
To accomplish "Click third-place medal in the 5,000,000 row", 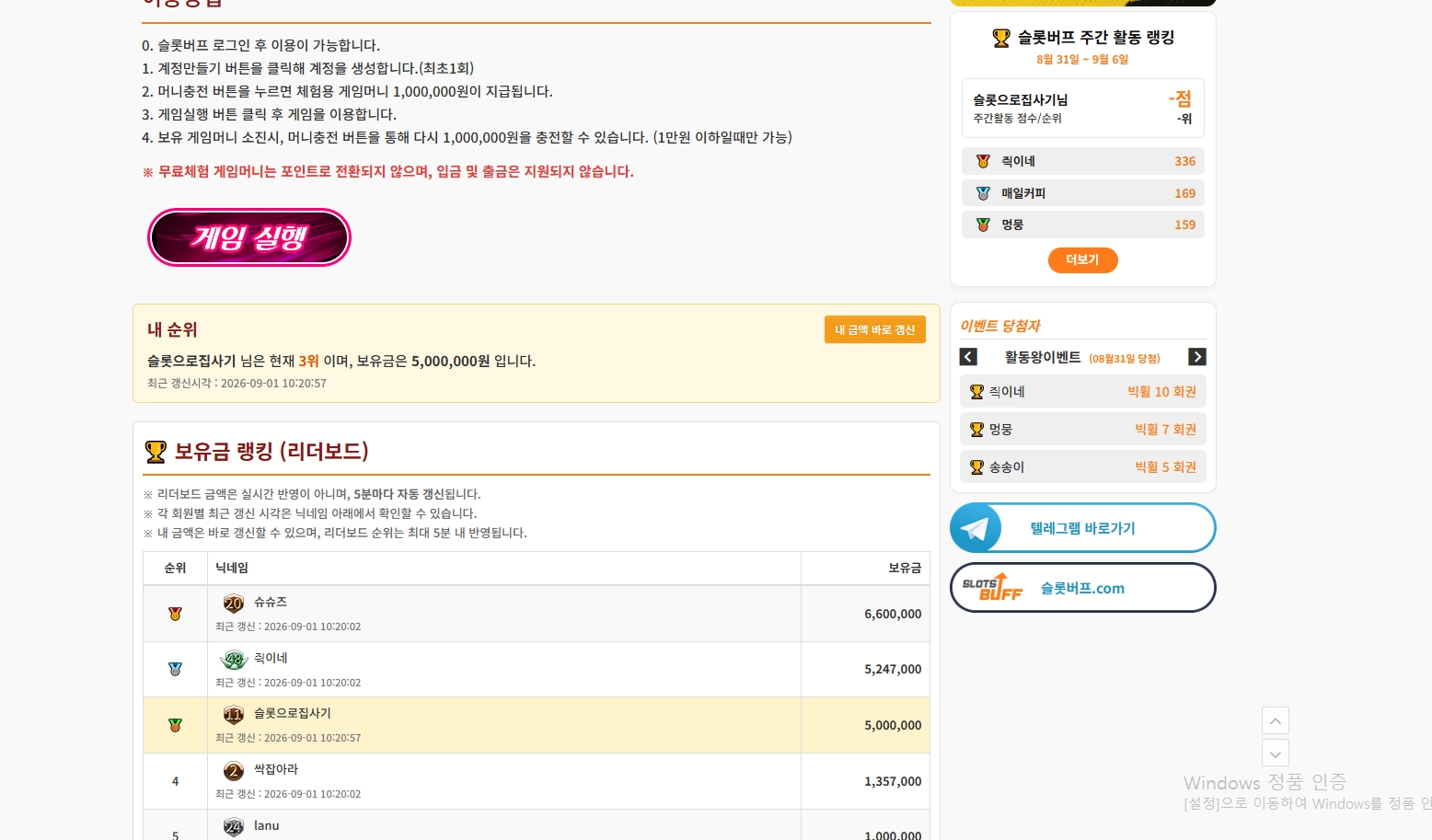I will click(x=175, y=725).
